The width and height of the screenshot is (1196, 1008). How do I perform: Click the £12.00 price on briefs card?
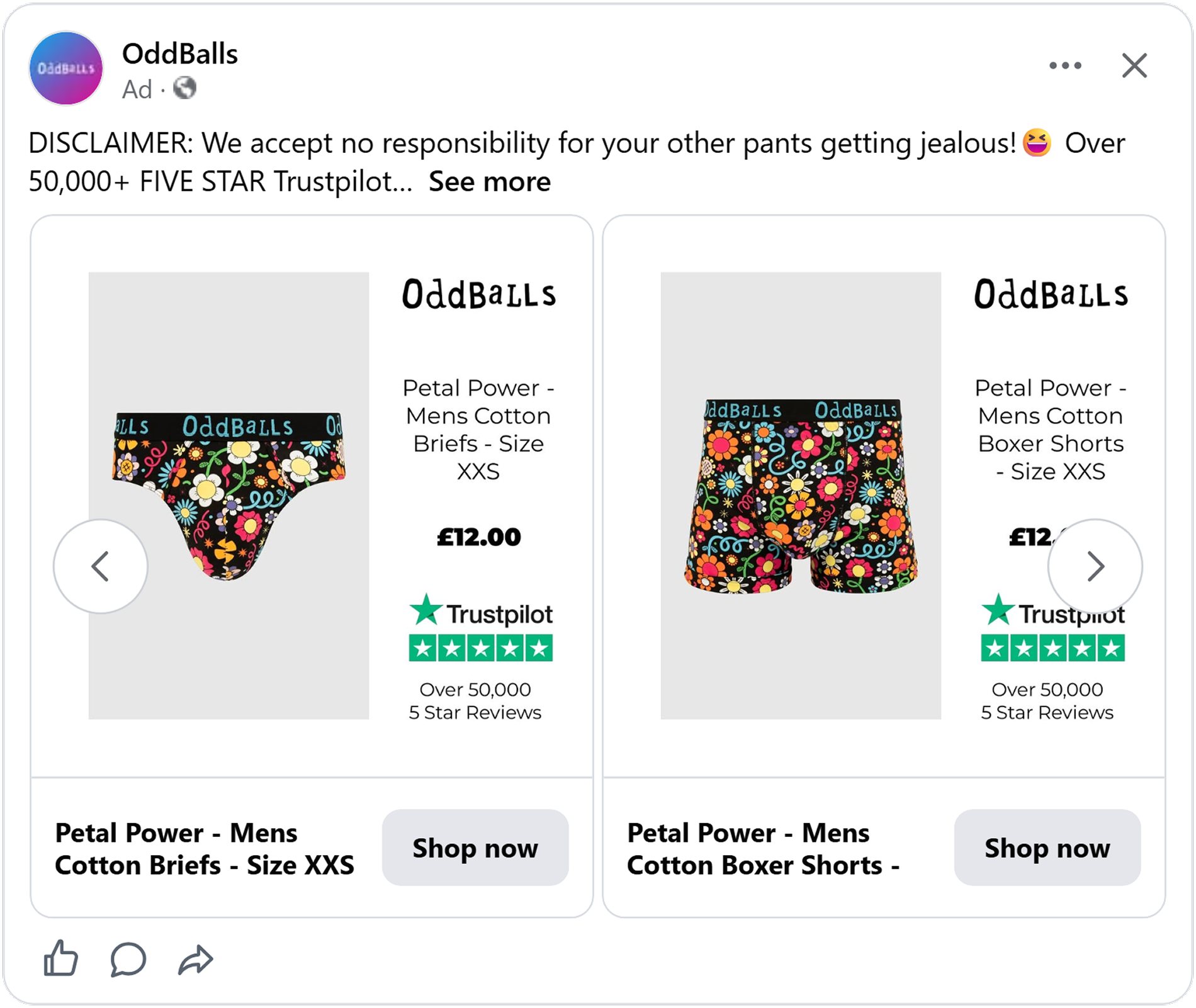479,537
